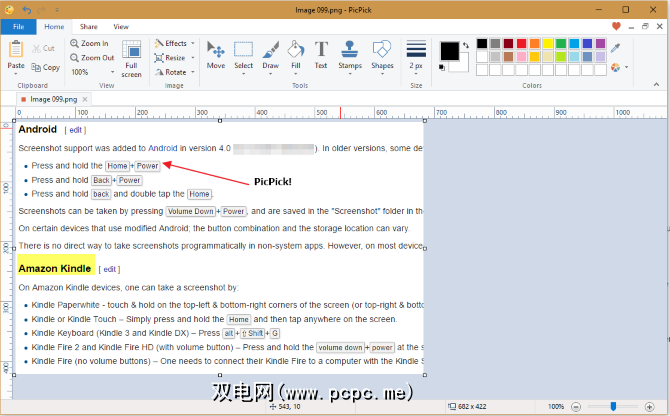Expand the Stamps dropdown arrow
This screenshot has height=416, width=670.
[350, 74]
